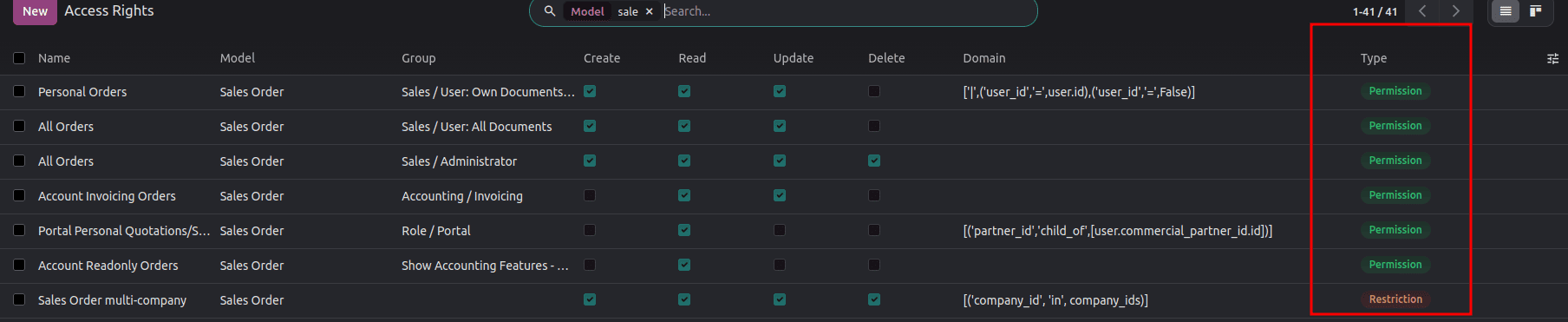Click the search magnifier icon
The height and width of the screenshot is (322, 1568).
pos(550,11)
